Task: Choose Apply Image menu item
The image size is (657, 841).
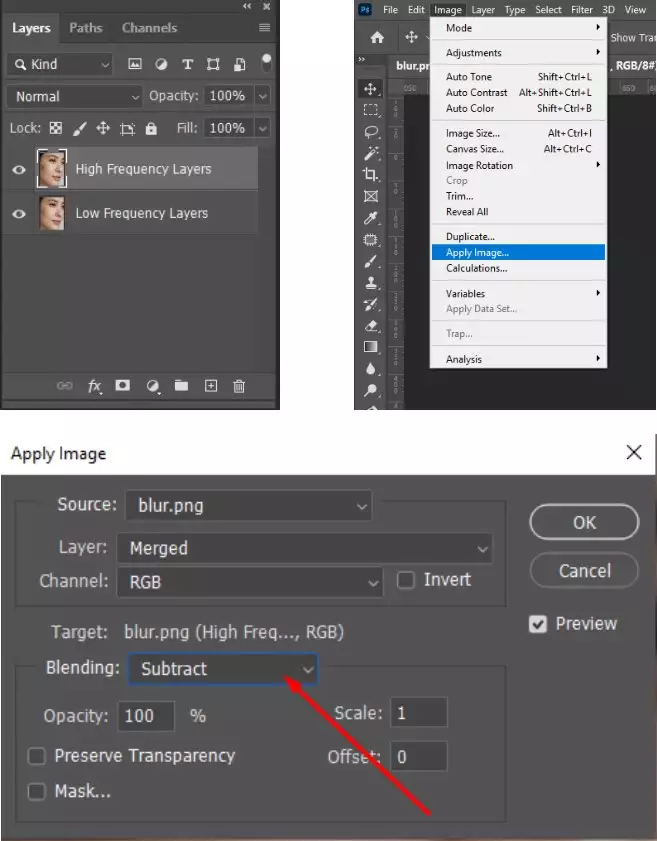Action: 519,252
